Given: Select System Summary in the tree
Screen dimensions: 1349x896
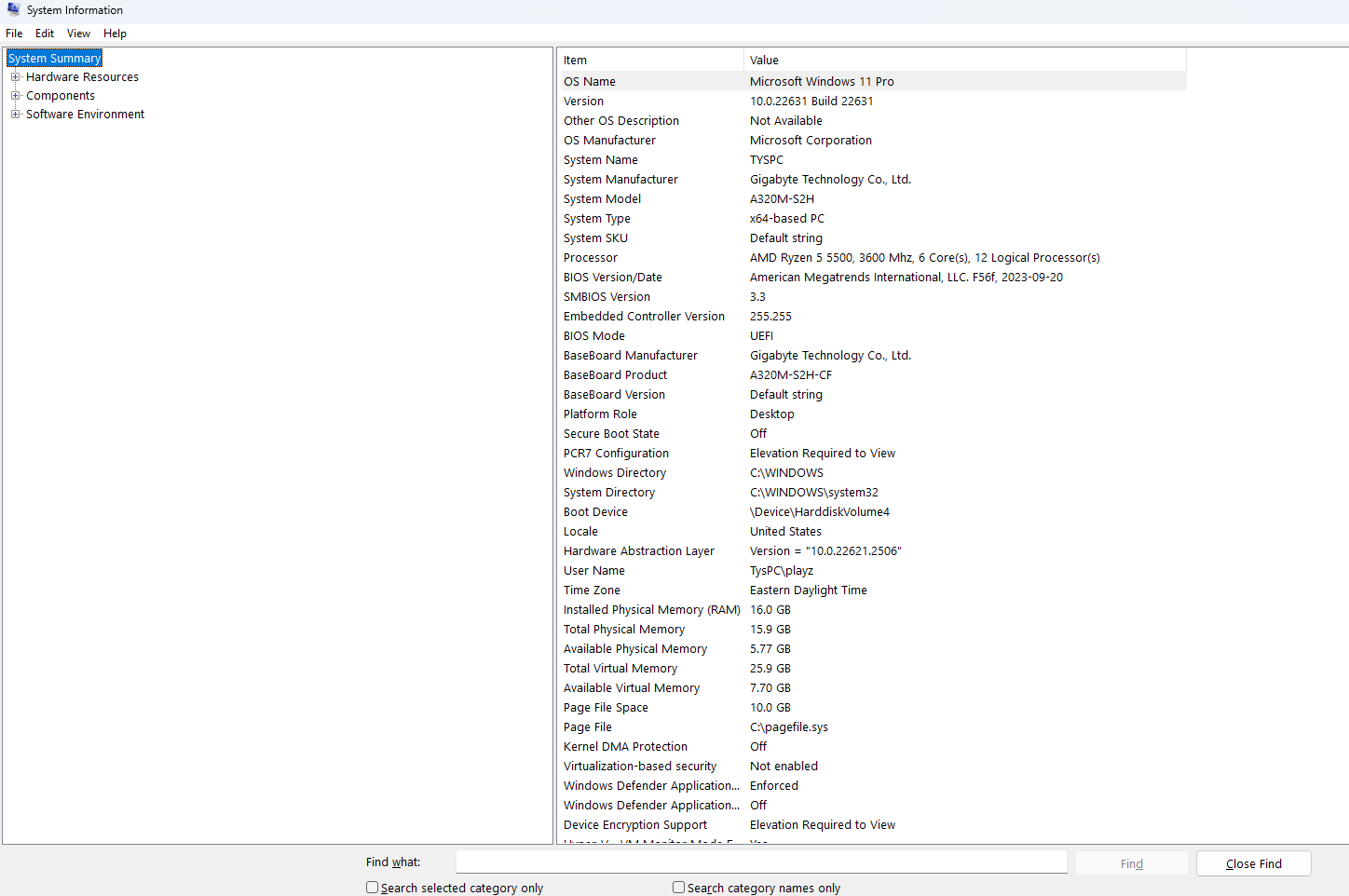Looking at the screenshot, I should [54, 59].
